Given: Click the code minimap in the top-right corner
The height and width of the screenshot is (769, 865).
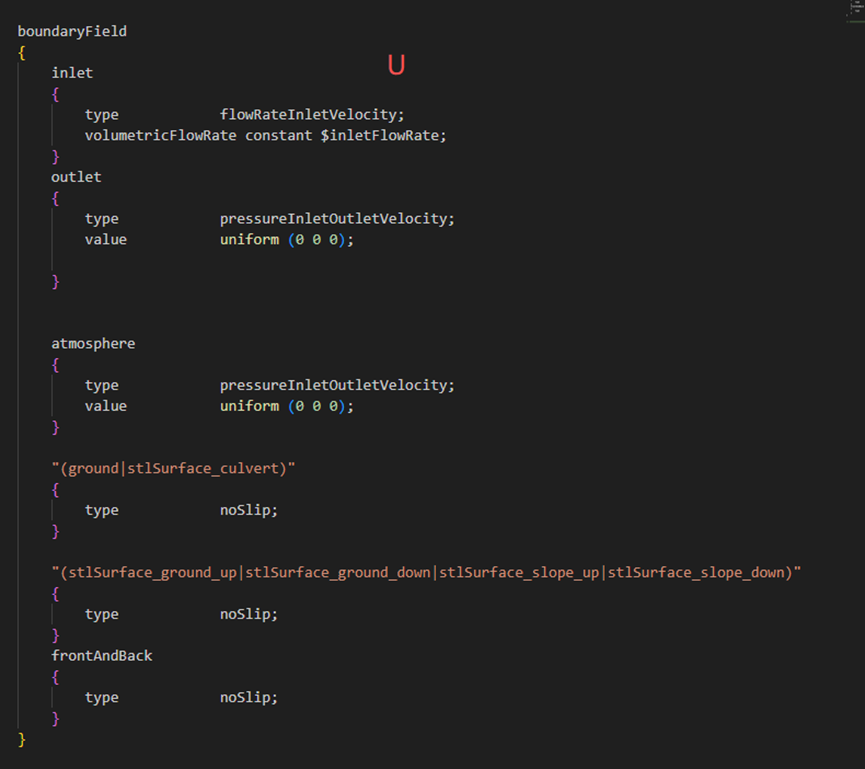Looking at the screenshot, I should point(852,8).
